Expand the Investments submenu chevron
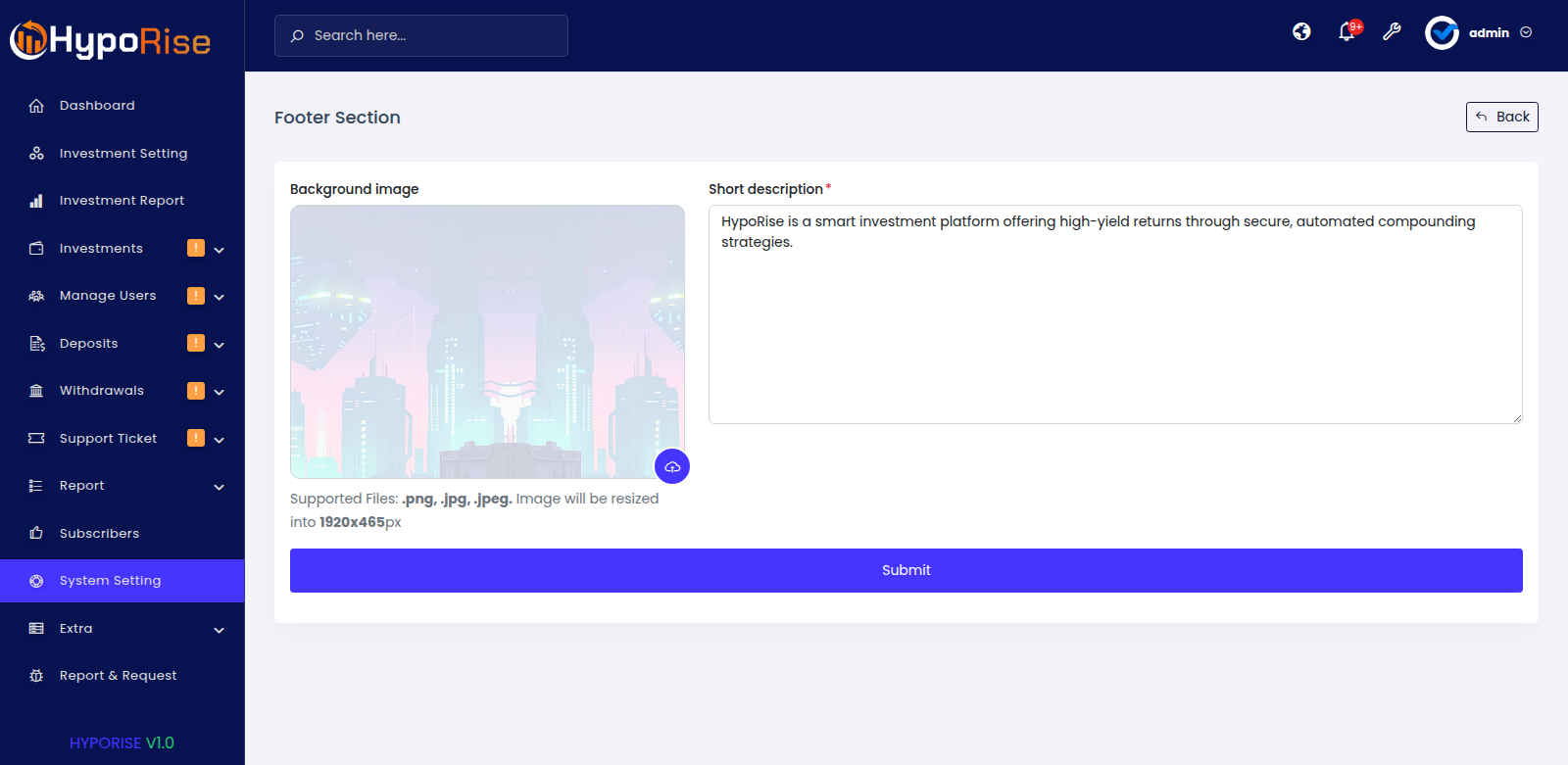Viewport: 1568px width, 765px height. click(x=220, y=250)
